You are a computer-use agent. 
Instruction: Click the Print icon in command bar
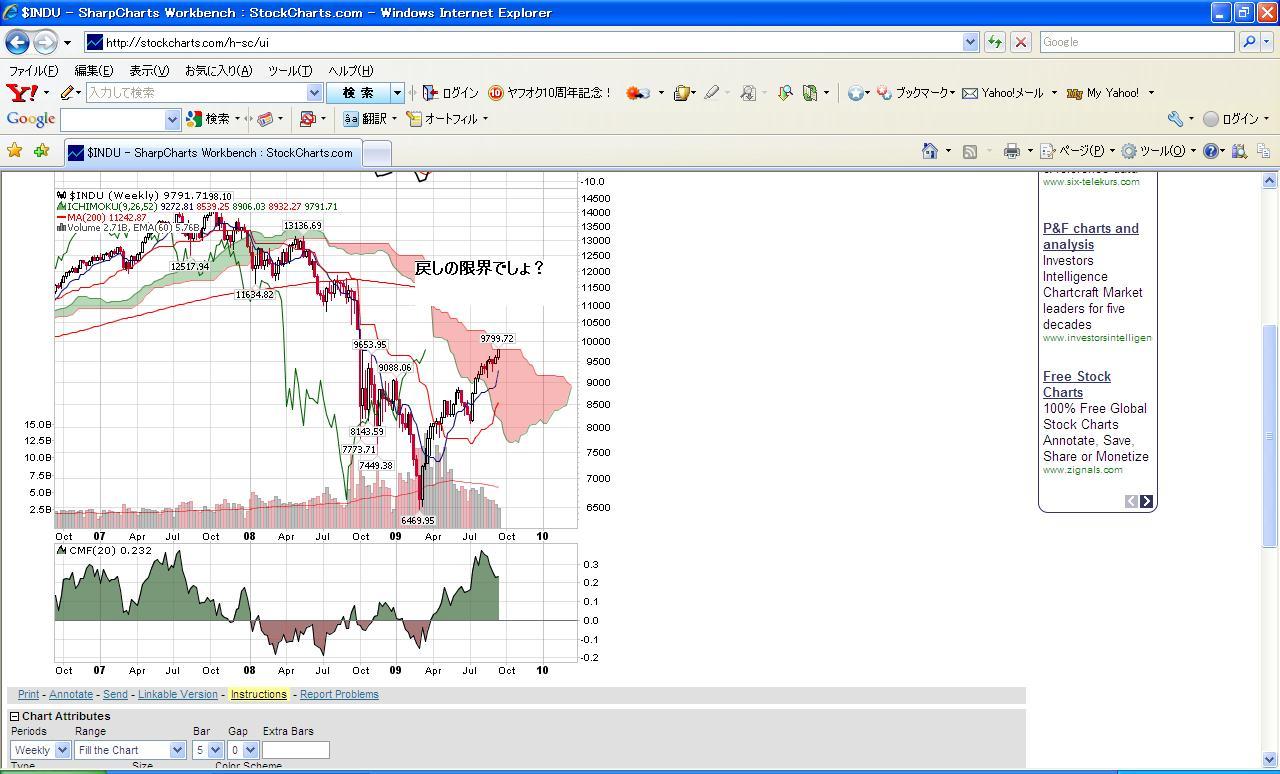1012,151
